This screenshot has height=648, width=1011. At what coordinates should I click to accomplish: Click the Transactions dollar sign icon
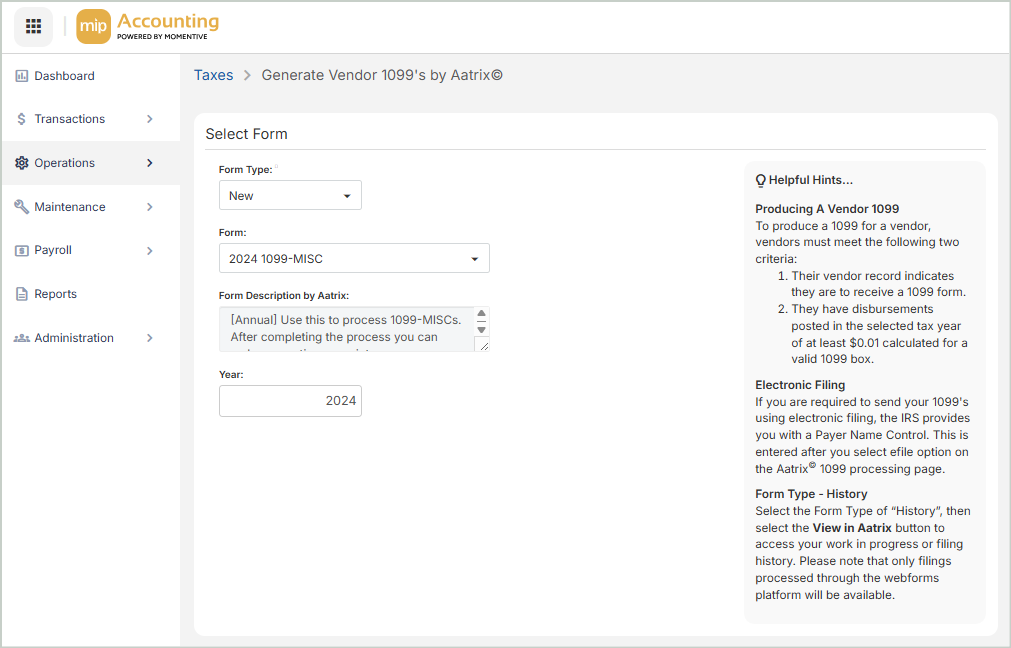click(x=22, y=119)
